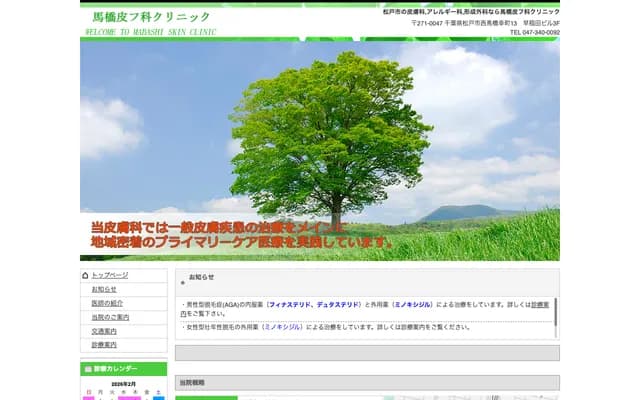
Task: Click the トップページ link
Action: point(110,275)
